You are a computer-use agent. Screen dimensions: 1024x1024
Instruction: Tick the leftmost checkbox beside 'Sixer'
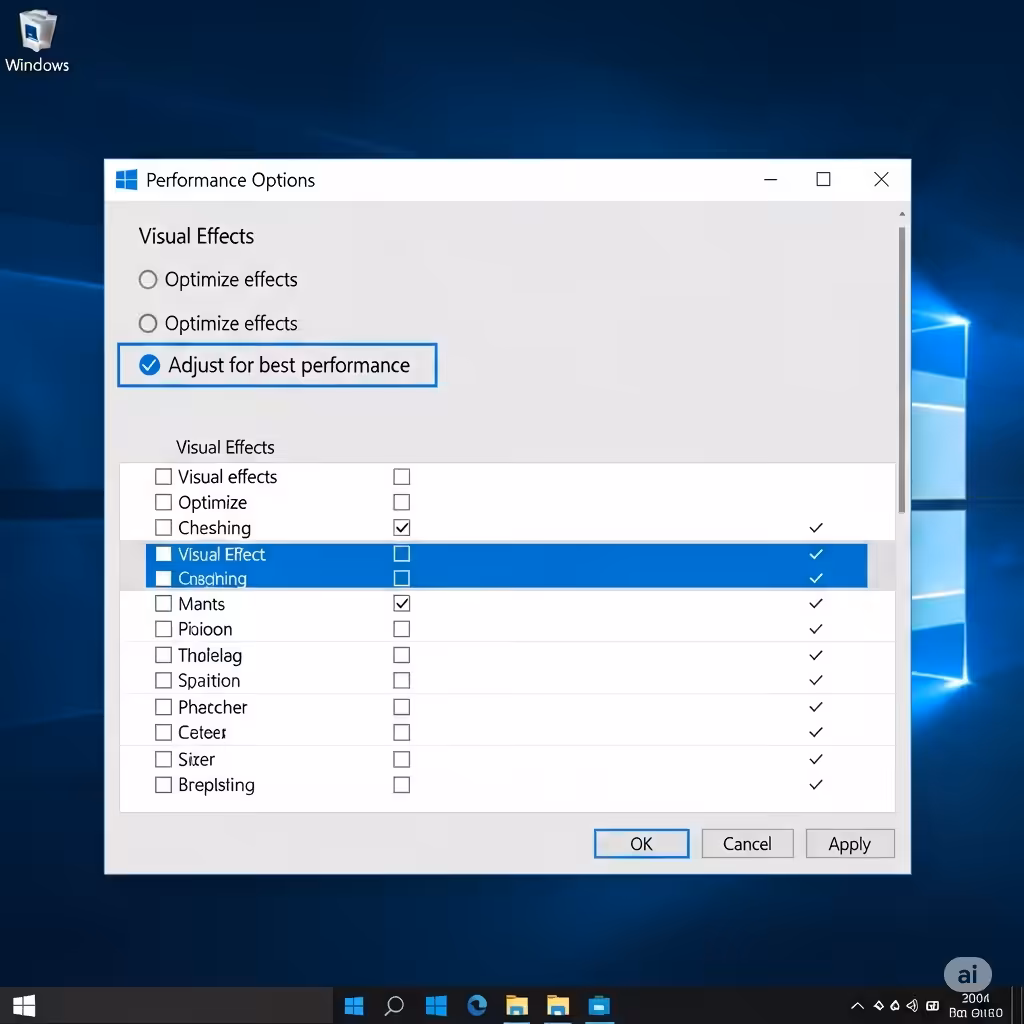click(x=163, y=760)
